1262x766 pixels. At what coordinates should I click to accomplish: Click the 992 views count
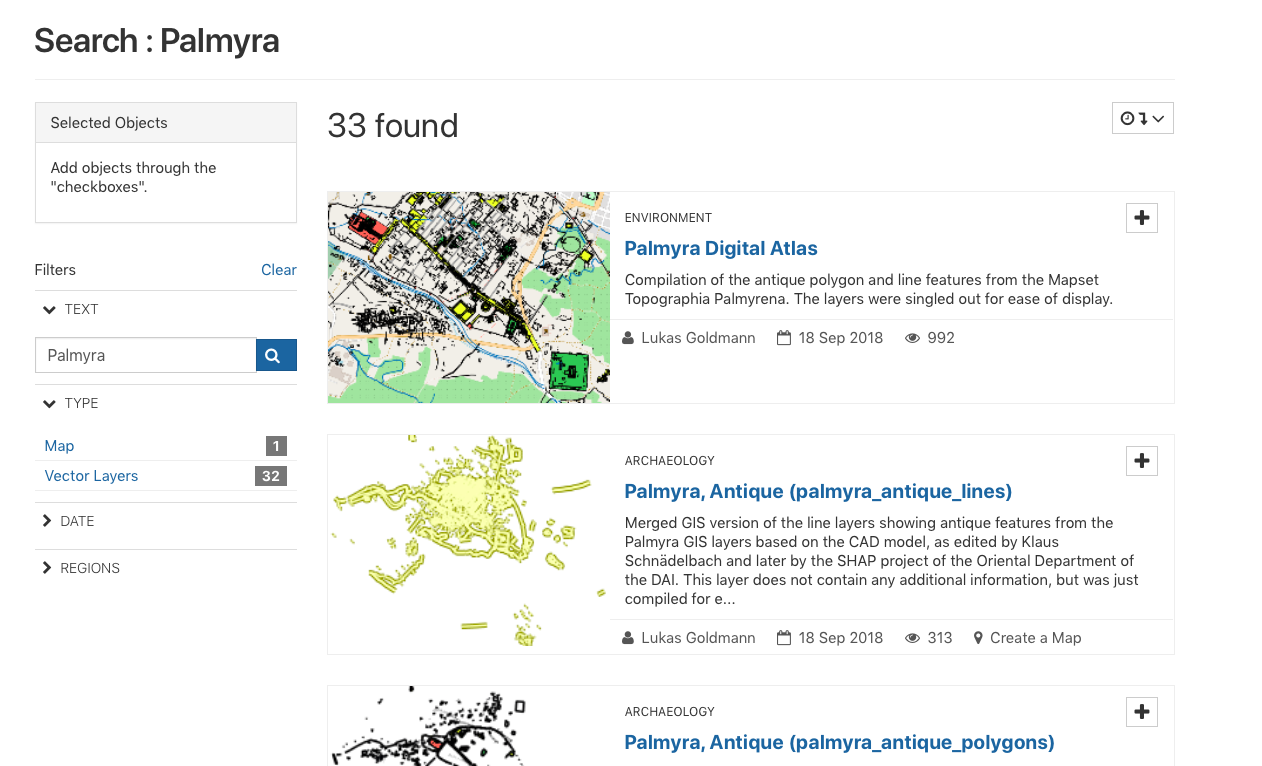[x=941, y=338]
